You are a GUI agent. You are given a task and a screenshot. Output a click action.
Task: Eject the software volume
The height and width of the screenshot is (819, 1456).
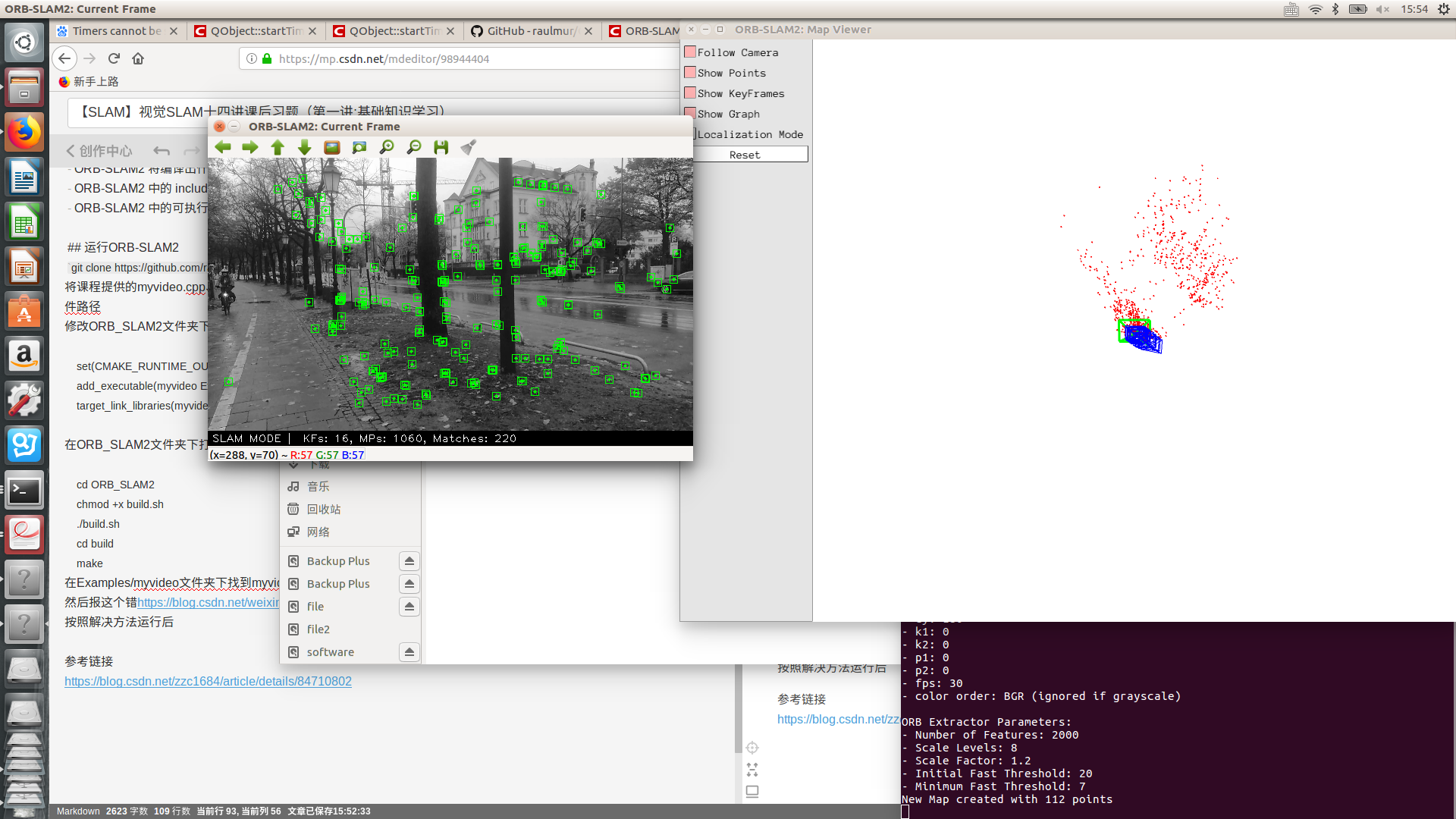coord(409,652)
